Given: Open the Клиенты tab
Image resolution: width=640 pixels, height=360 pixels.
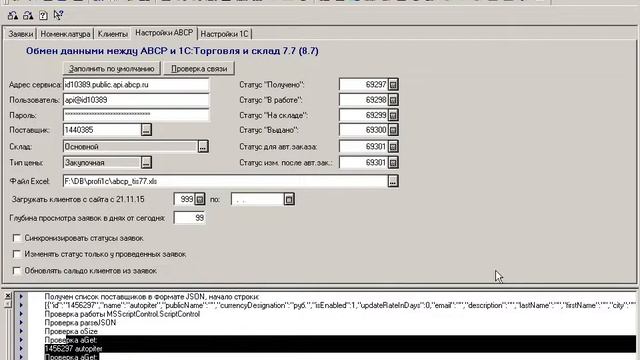Looking at the screenshot, I should [113, 34].
